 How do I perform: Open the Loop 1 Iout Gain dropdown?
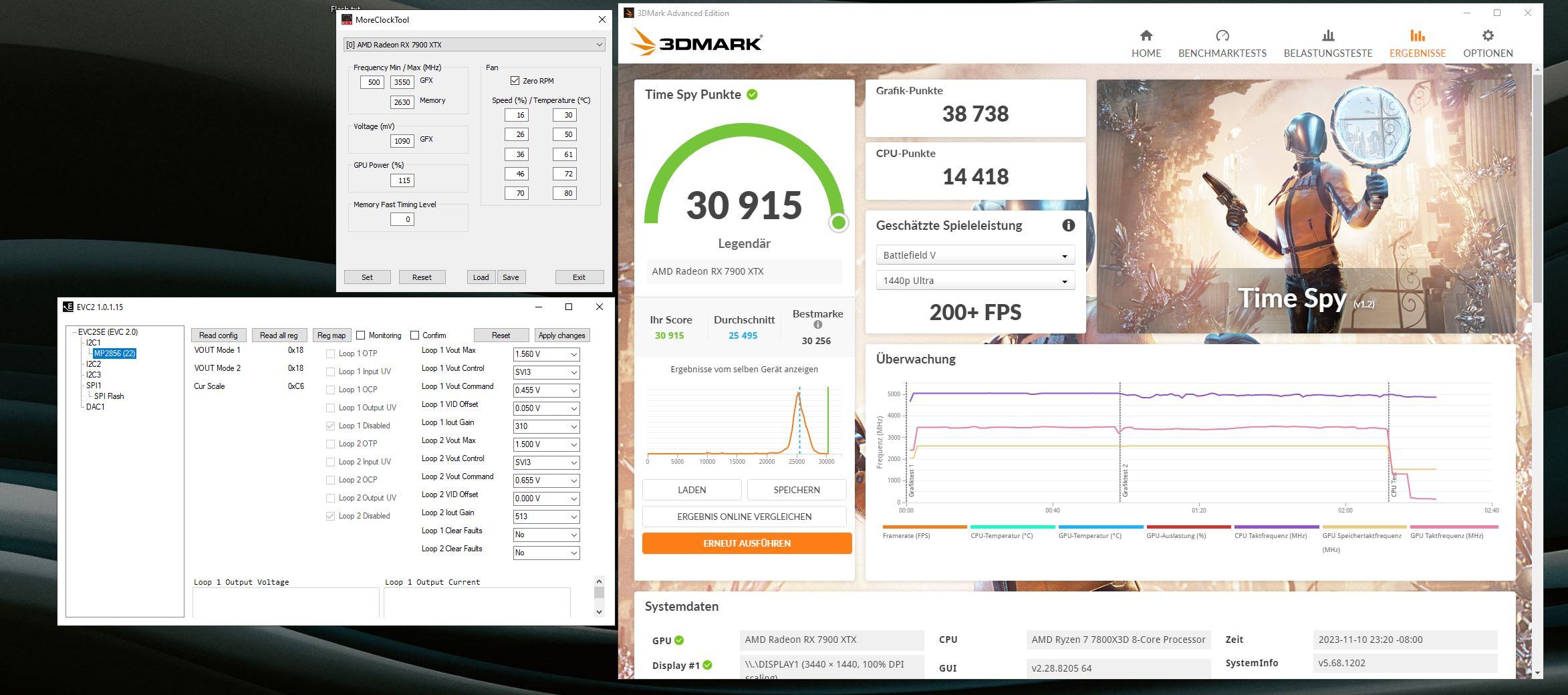(x=546, y=426)
